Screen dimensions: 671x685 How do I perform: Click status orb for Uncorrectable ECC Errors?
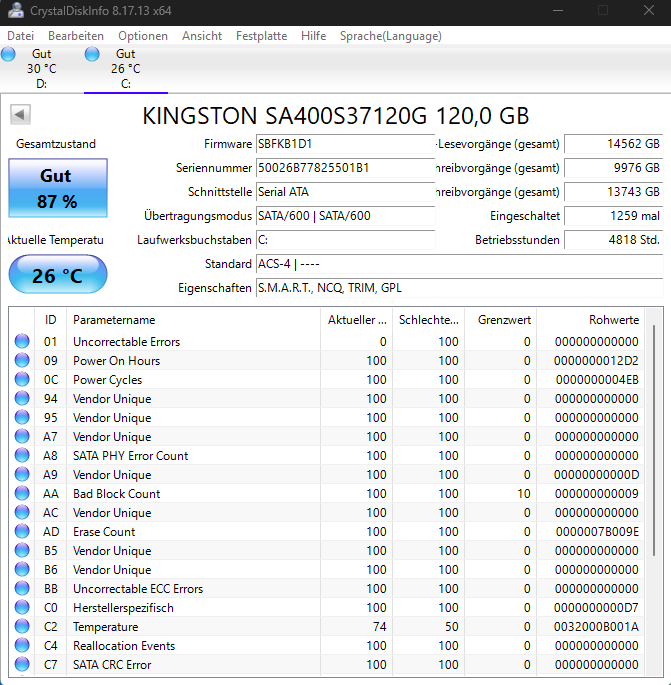(x=22, y=588)
